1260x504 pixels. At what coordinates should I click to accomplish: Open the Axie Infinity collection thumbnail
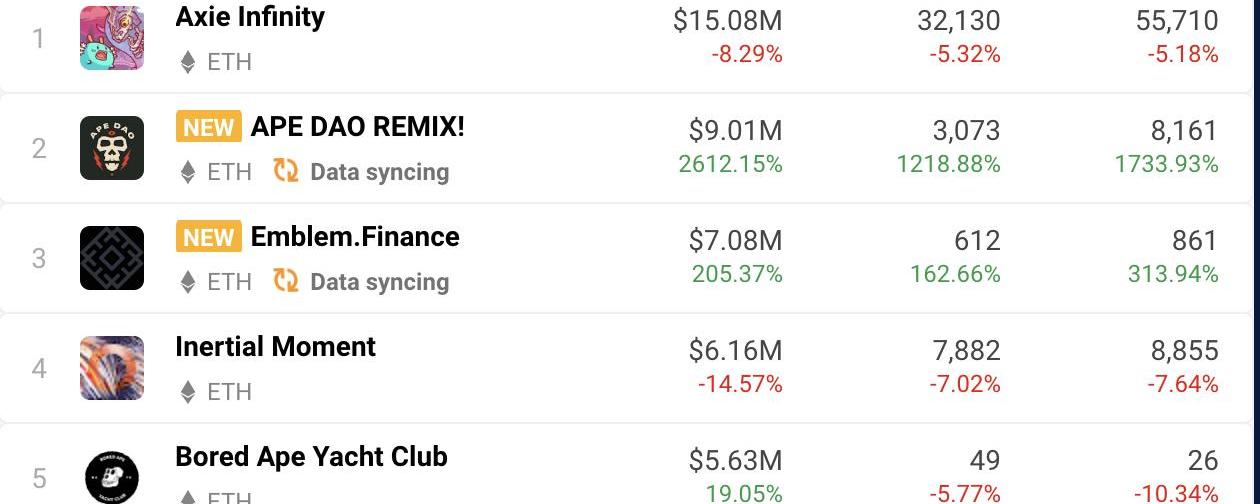112,38
